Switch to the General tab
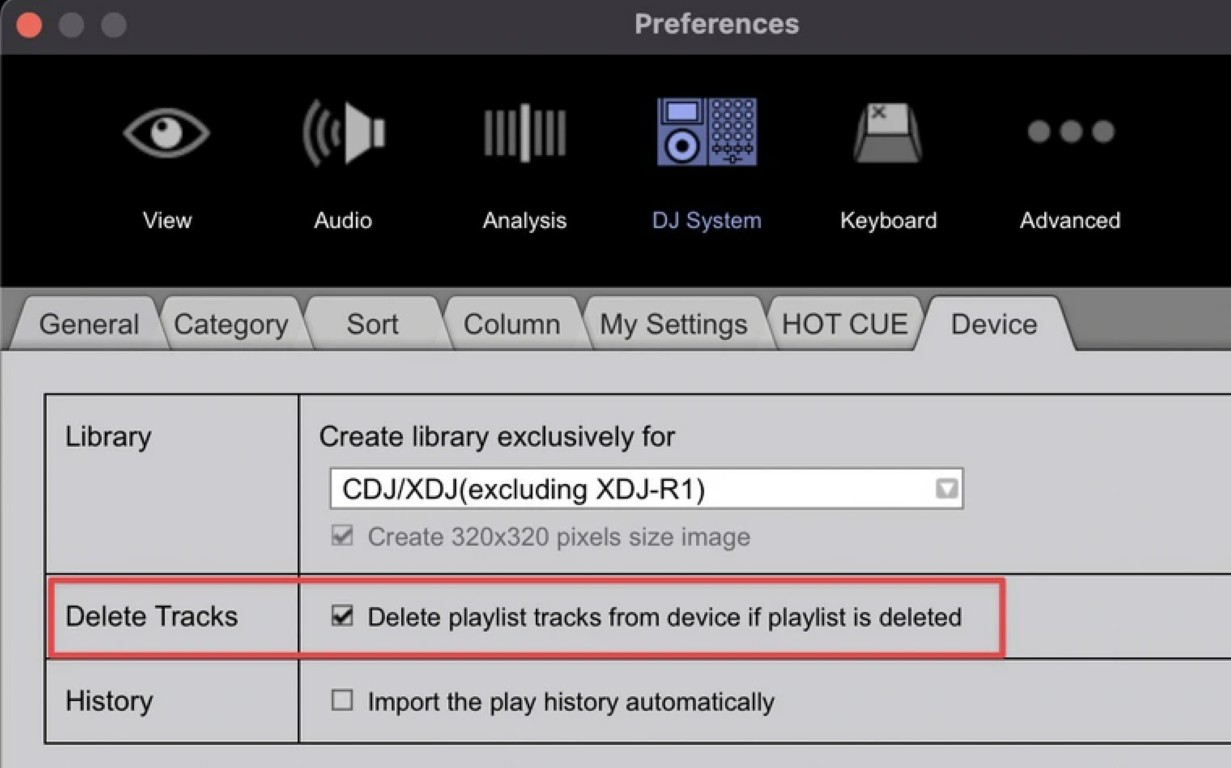Screen dimensions: 1231x768 [x=89, y=324]
